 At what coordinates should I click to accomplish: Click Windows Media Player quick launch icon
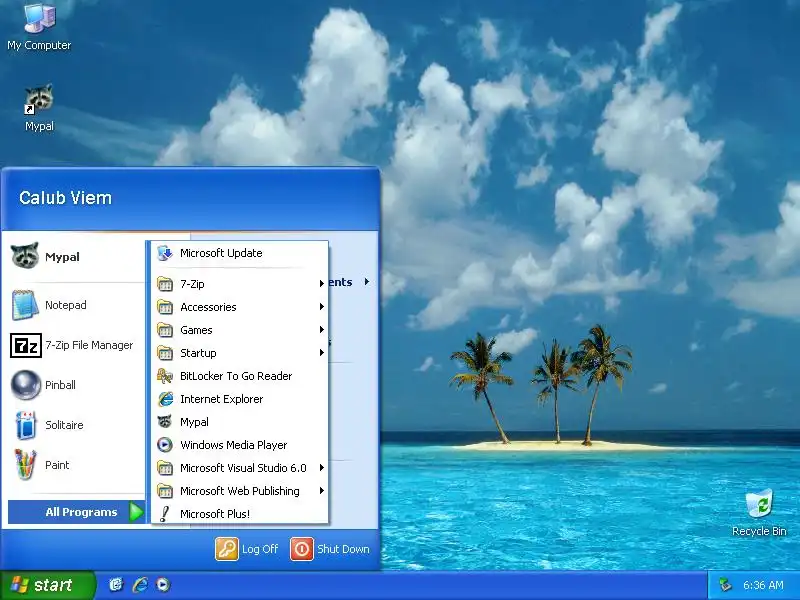coord(163,585)
